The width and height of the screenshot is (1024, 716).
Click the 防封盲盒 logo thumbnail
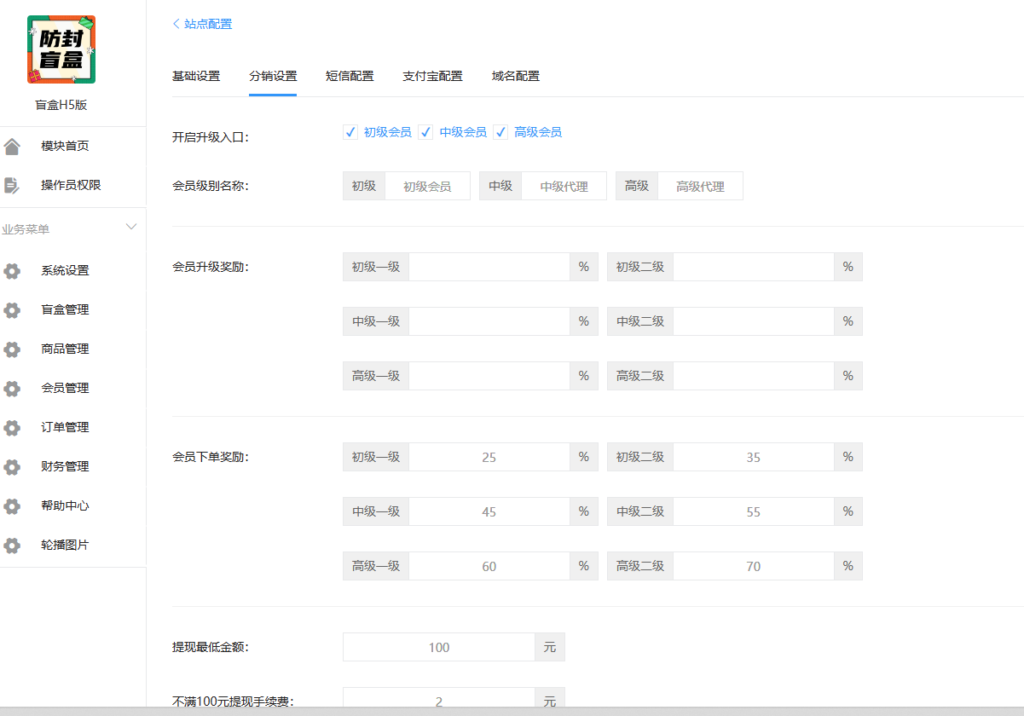tap(61, 49)
